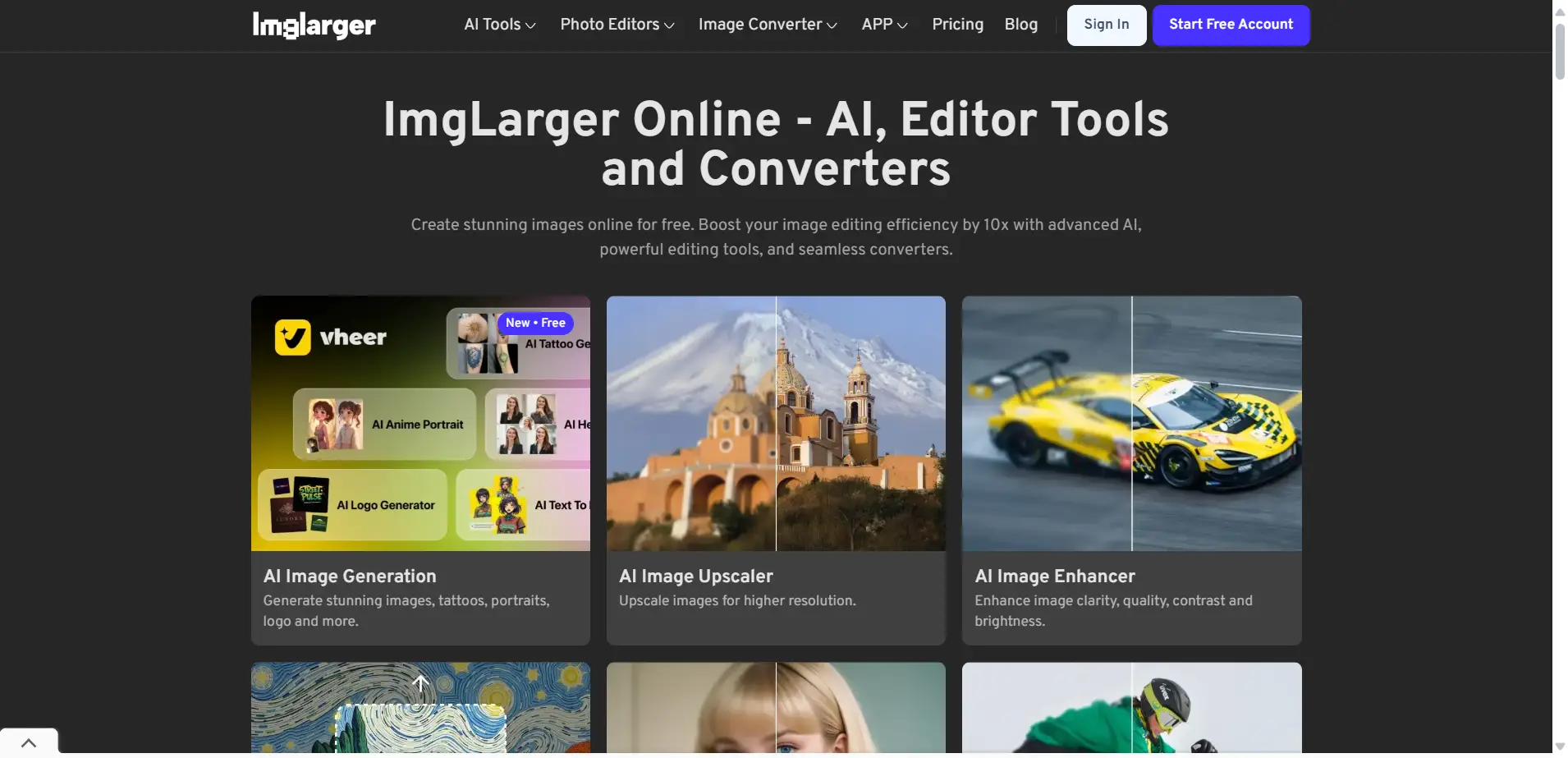
Task: Expand the Image Converter dropdown menu
Action: tap(768, 25)
